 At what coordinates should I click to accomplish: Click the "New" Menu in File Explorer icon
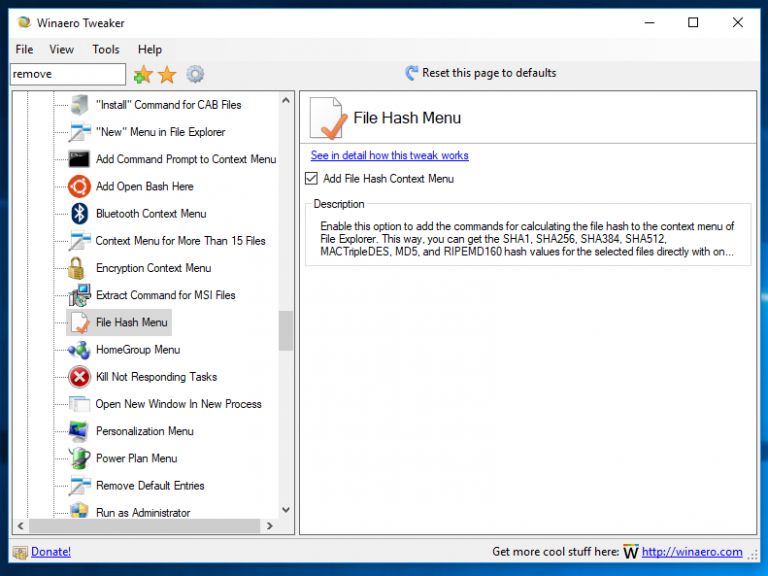coord(79,132)
